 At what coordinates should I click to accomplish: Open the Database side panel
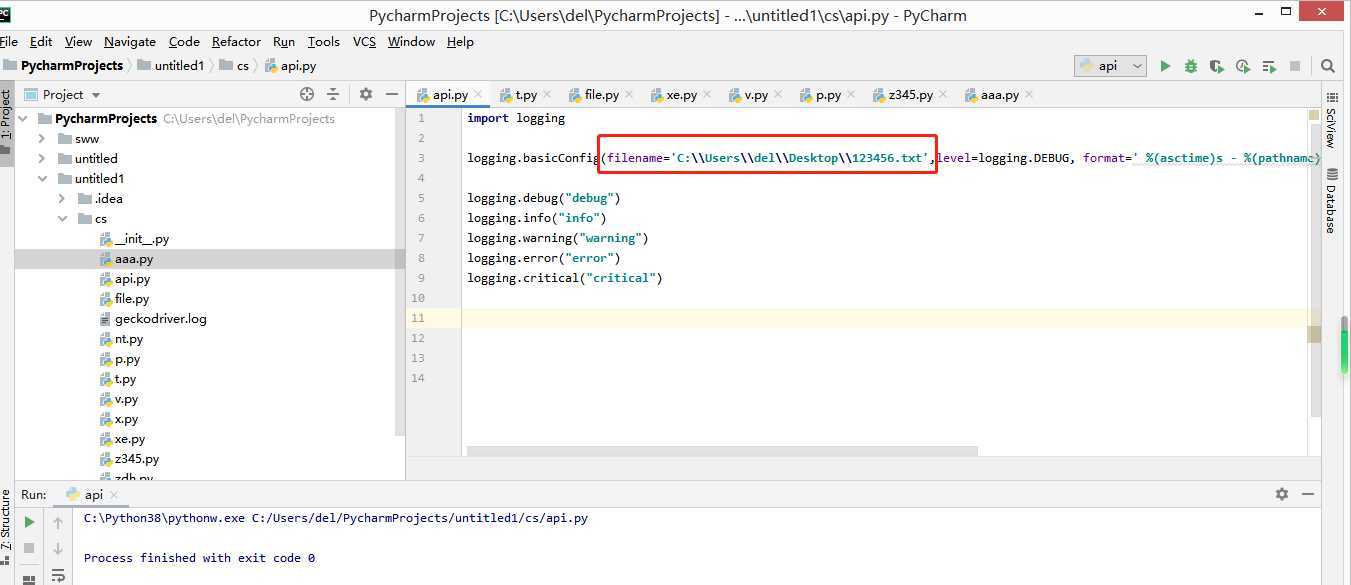[x=1331, y=201]
